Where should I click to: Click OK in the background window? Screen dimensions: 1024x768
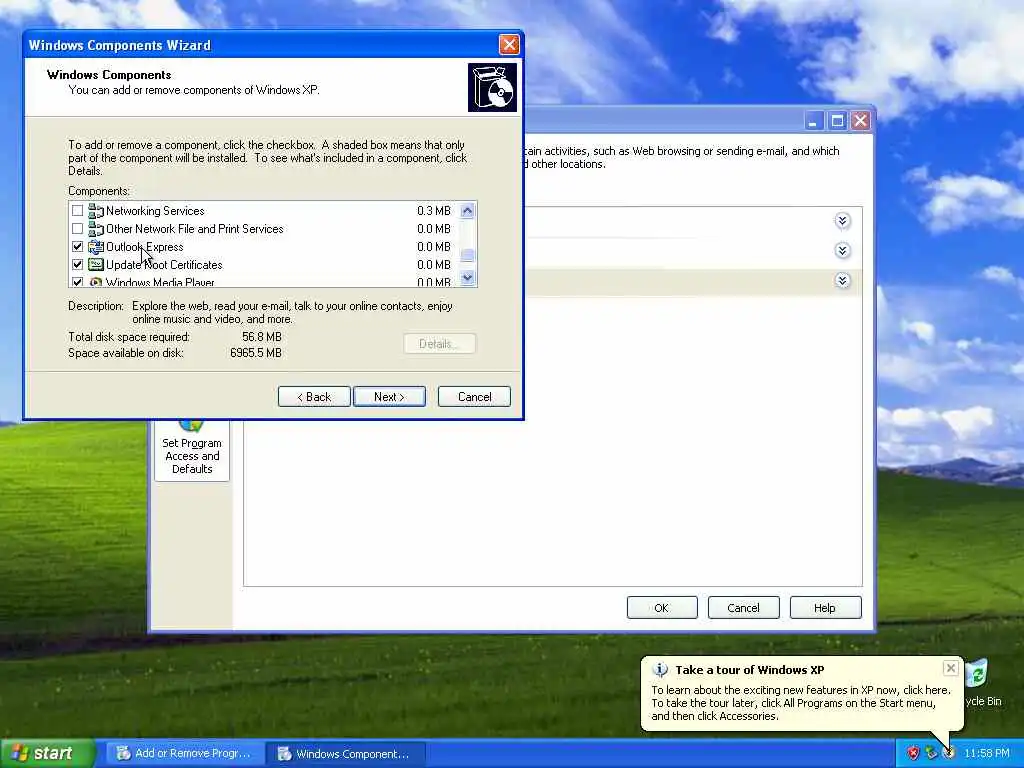[x=662, y=608]
